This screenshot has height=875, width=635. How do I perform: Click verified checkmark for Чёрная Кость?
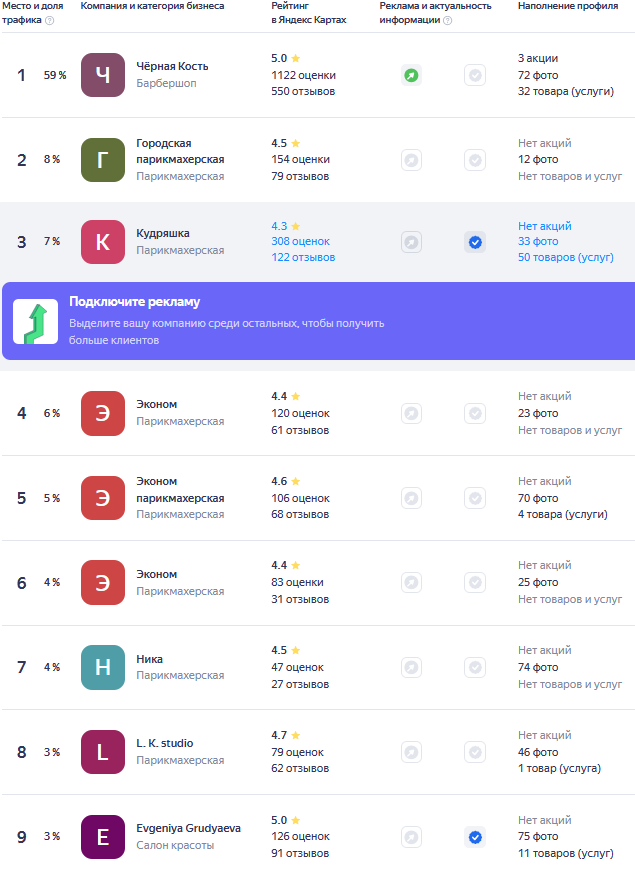pyautogui.click(x=475, y=75)
